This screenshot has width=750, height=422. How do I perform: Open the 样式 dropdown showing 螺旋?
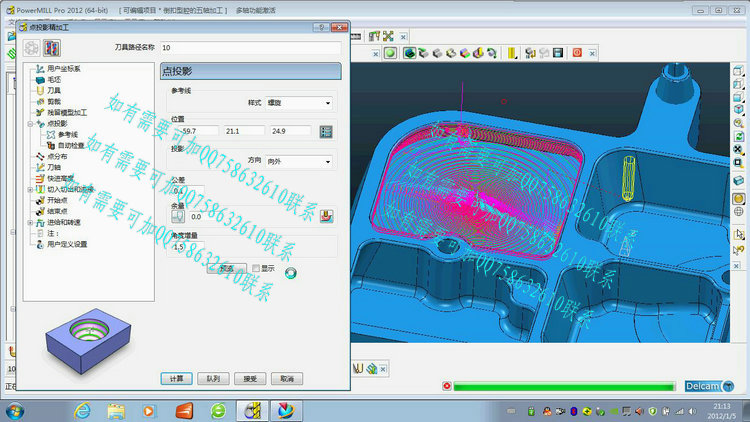tap(299, 103)
